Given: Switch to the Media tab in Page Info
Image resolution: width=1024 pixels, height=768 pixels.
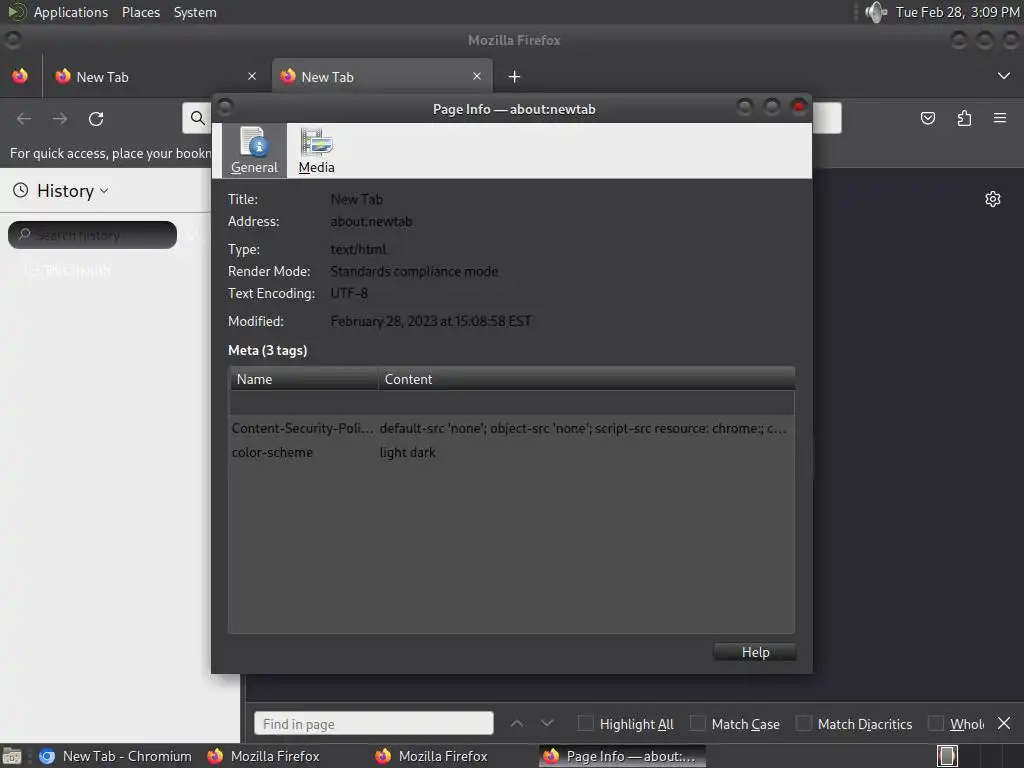Looking at the screenshot, I should (316, 151).
